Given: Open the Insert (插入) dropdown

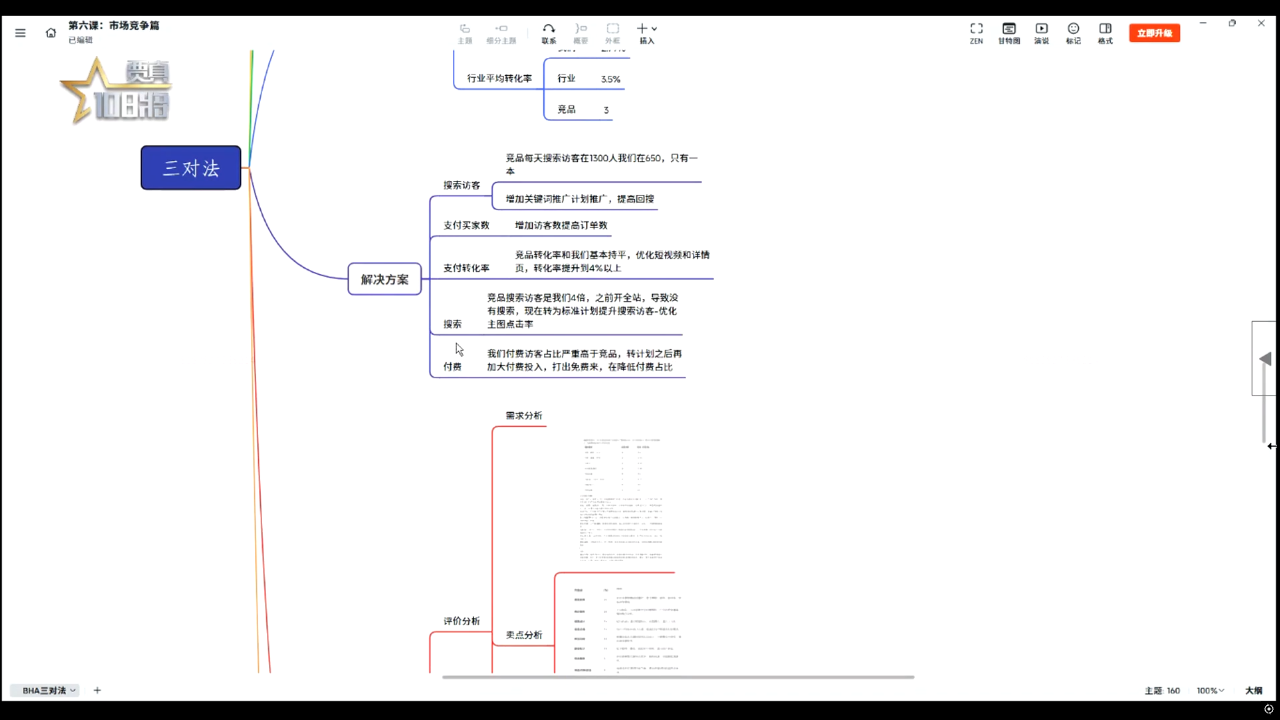Looking at the screenshot, I should pyautogui.click(x=647, y=33).
